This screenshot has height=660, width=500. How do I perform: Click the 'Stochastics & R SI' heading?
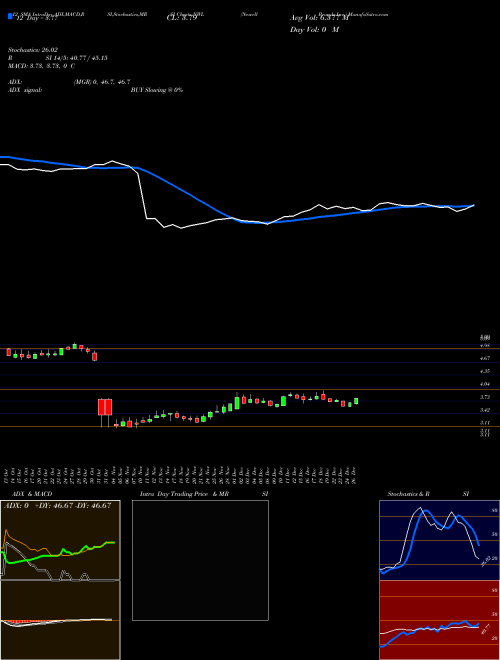(428, 494)
